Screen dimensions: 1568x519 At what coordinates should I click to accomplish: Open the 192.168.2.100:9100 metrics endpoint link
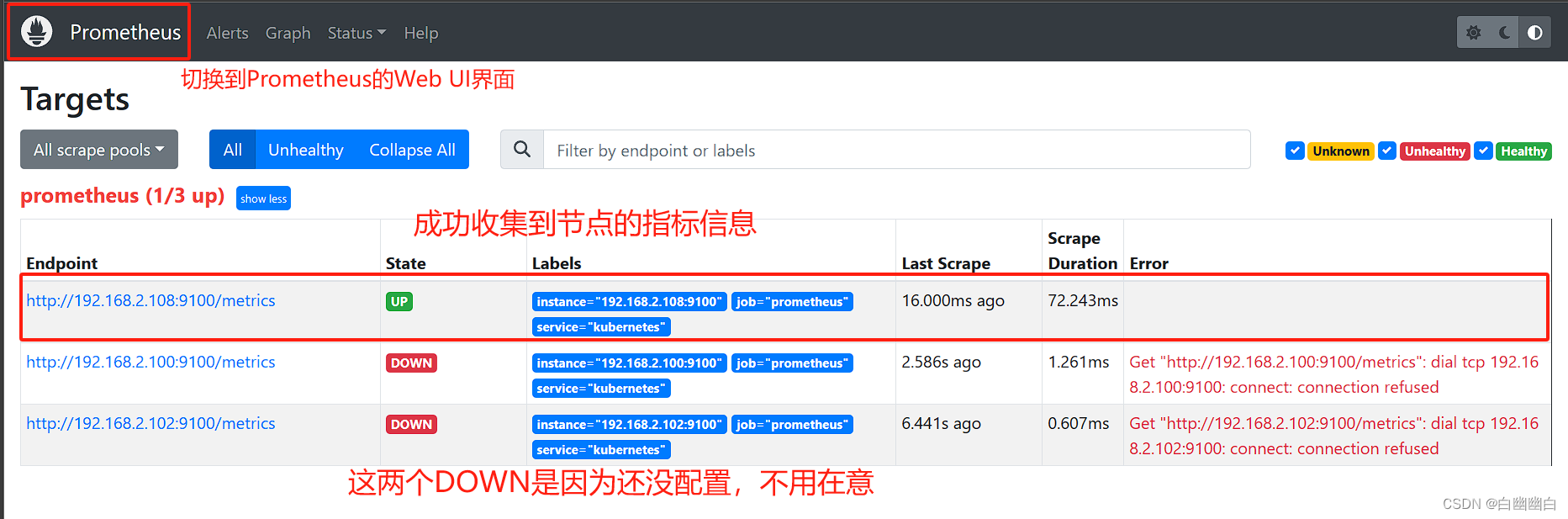point(150,362)
